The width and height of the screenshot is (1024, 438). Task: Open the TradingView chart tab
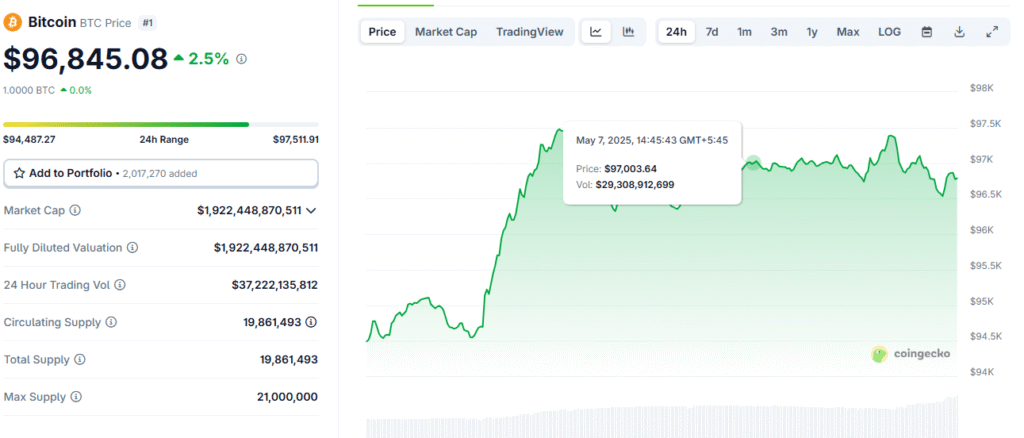point(530,32)
